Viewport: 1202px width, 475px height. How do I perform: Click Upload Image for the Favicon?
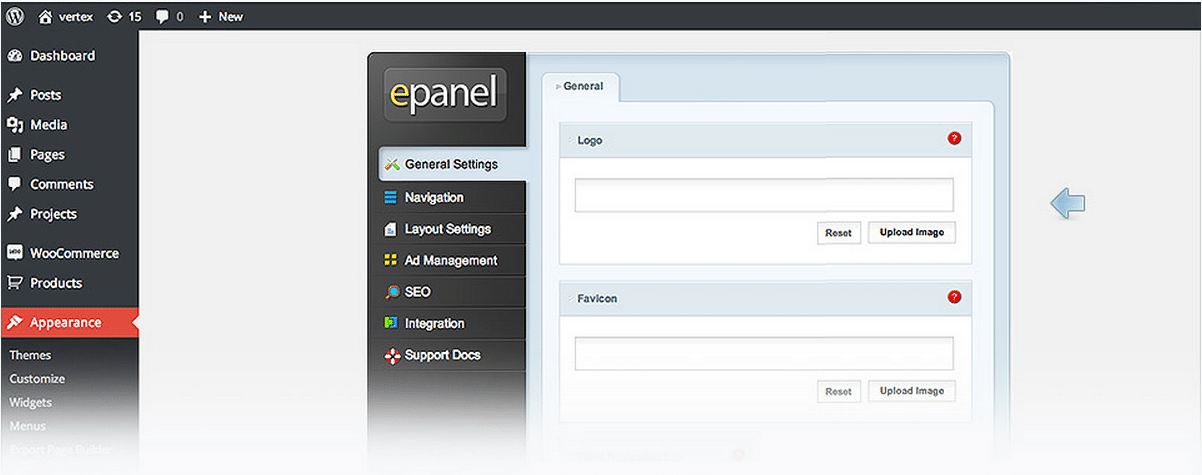click(x=911, y=391)
